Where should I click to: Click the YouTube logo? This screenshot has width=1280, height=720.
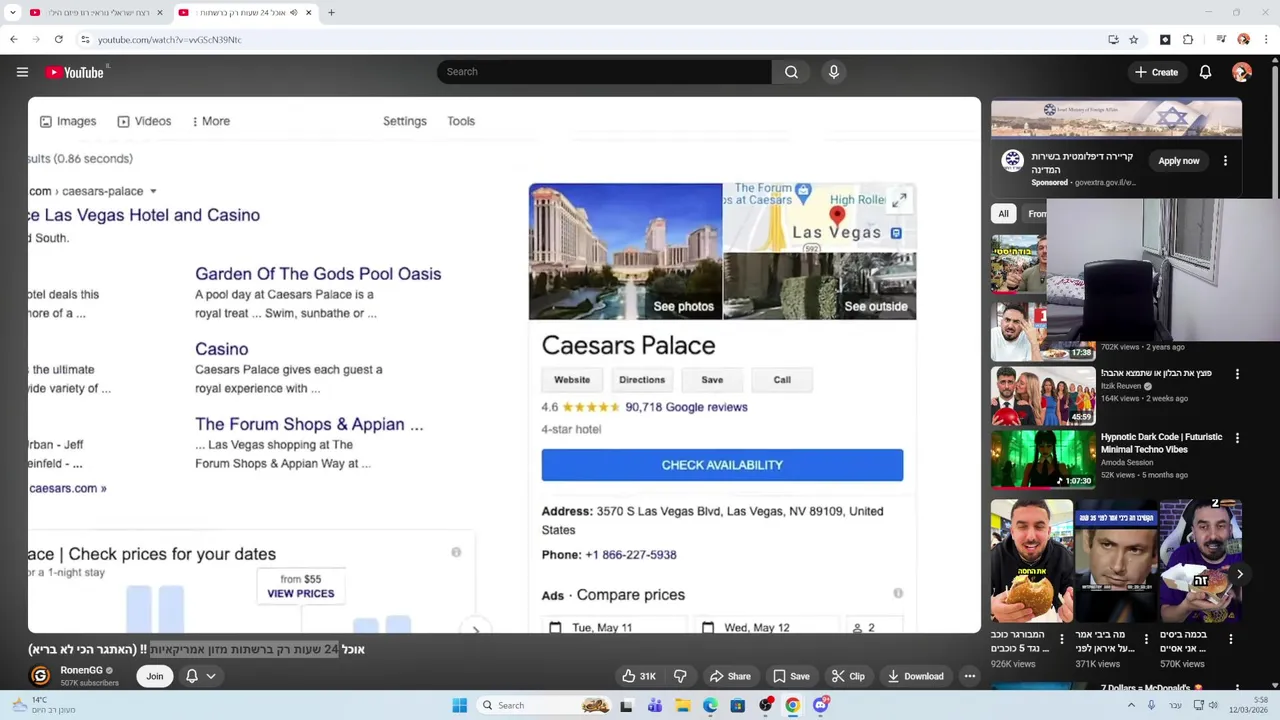pos(76,72)
